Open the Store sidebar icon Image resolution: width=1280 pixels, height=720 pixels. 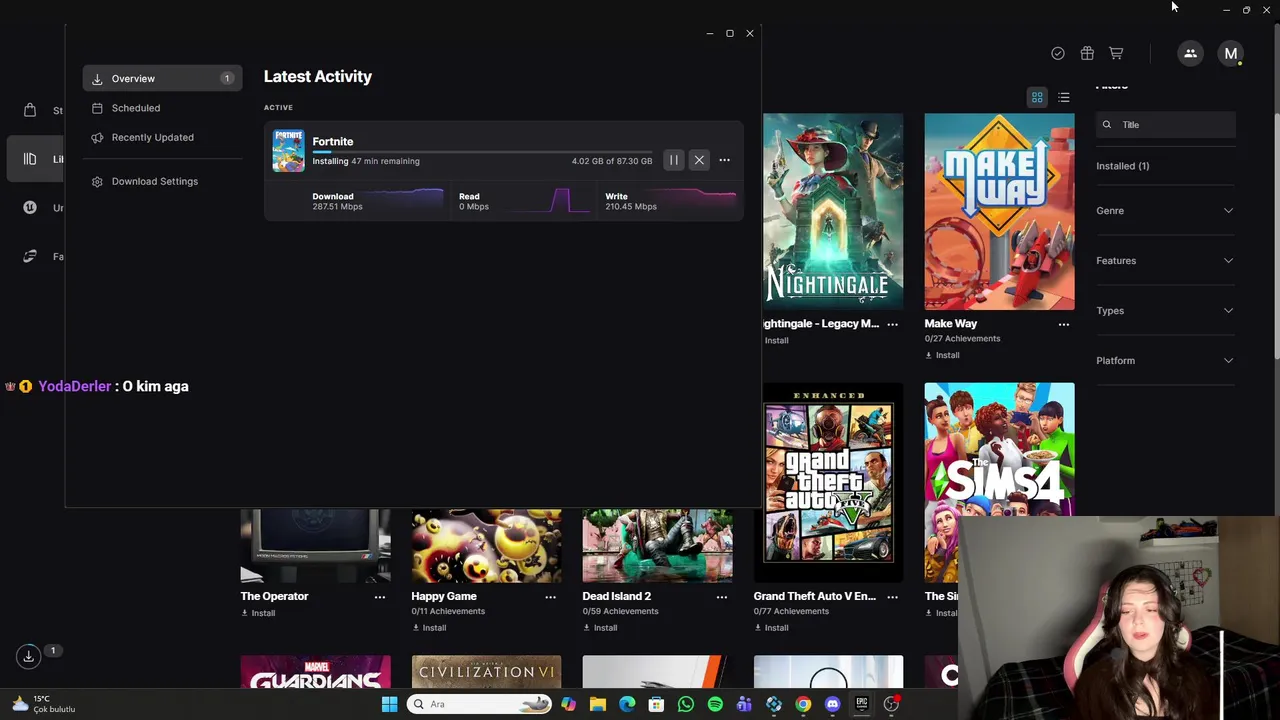(x=30, y=110)
